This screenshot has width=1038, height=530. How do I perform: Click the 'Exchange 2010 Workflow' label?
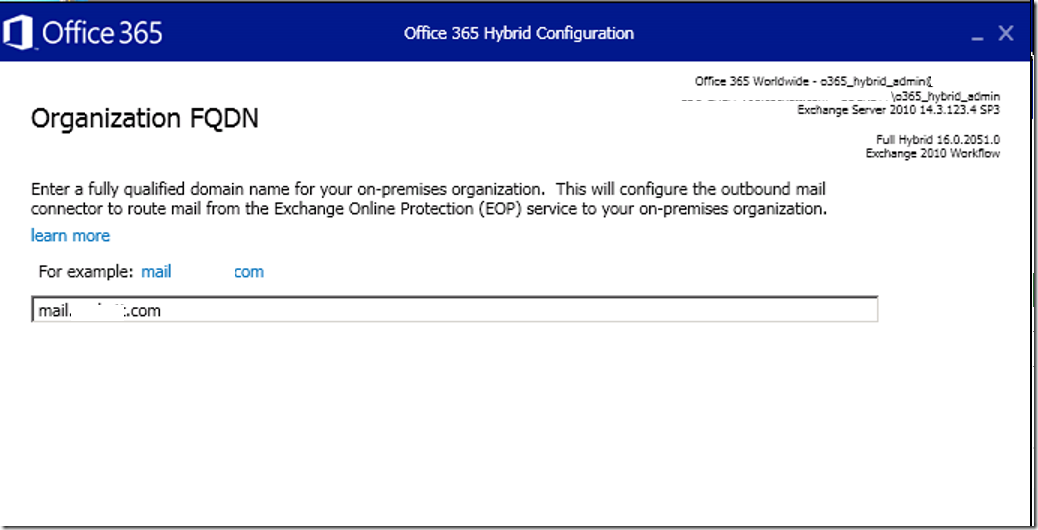click(x=933, y=154)
